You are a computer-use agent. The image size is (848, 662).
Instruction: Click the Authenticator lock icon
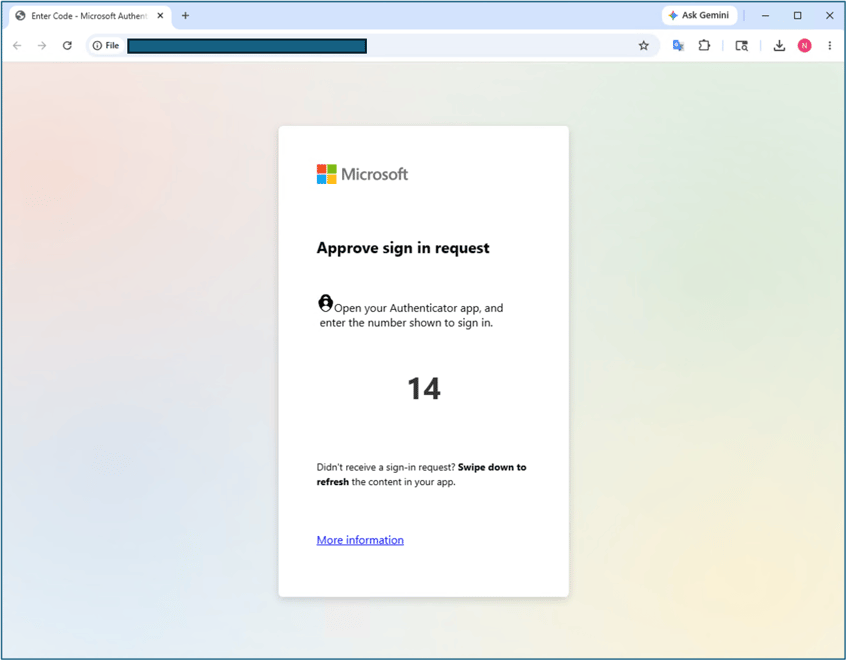pos(325,303)
